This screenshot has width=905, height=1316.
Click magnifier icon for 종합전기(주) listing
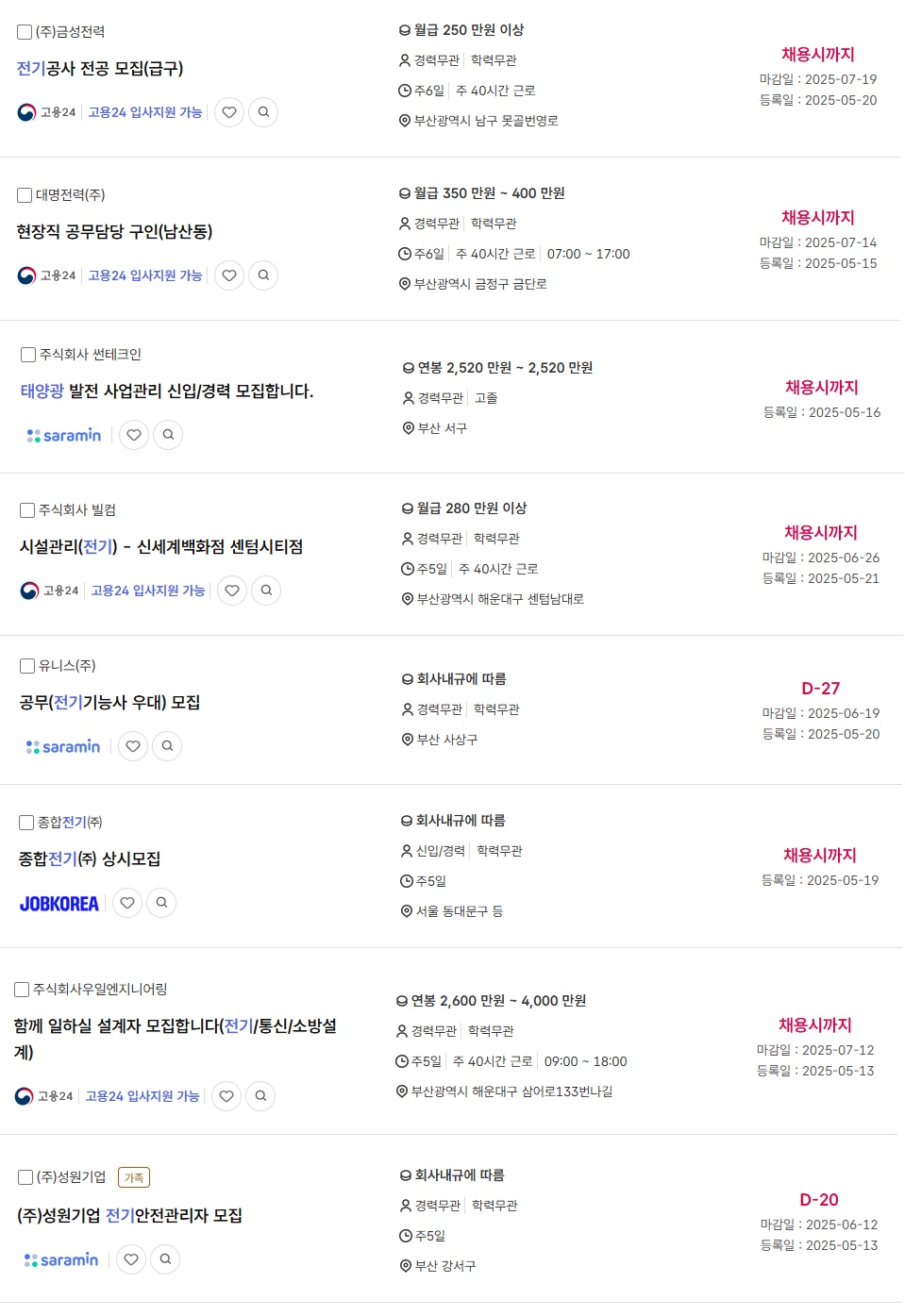[161, 903]
